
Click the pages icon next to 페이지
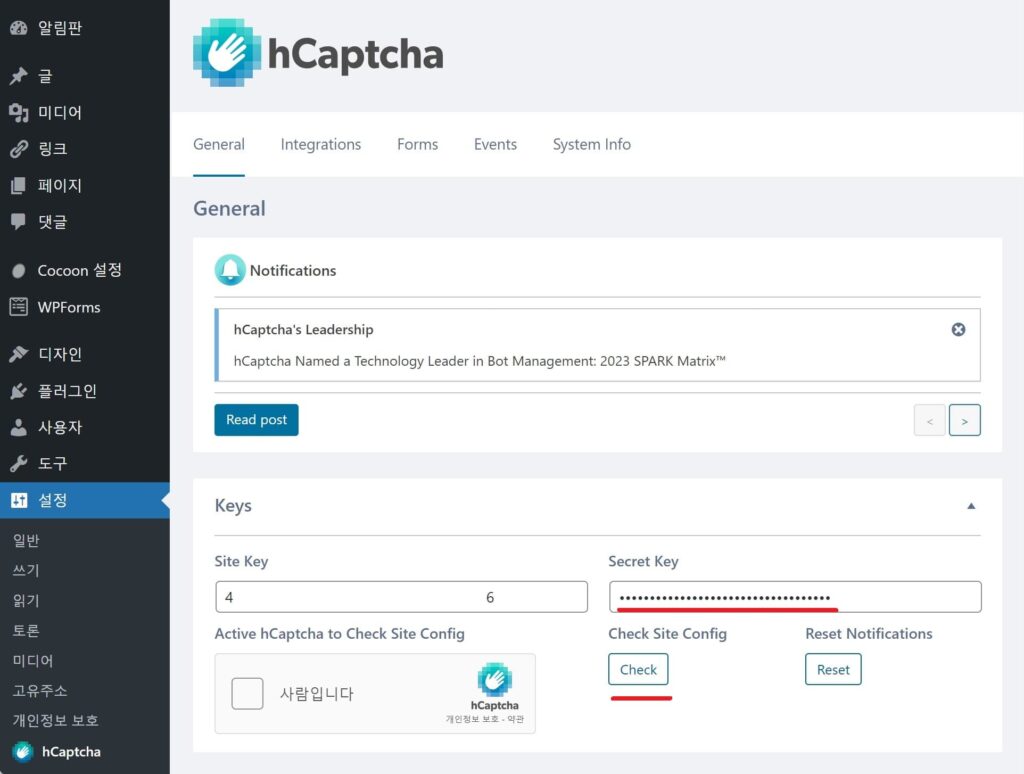[x=19, y=185]
